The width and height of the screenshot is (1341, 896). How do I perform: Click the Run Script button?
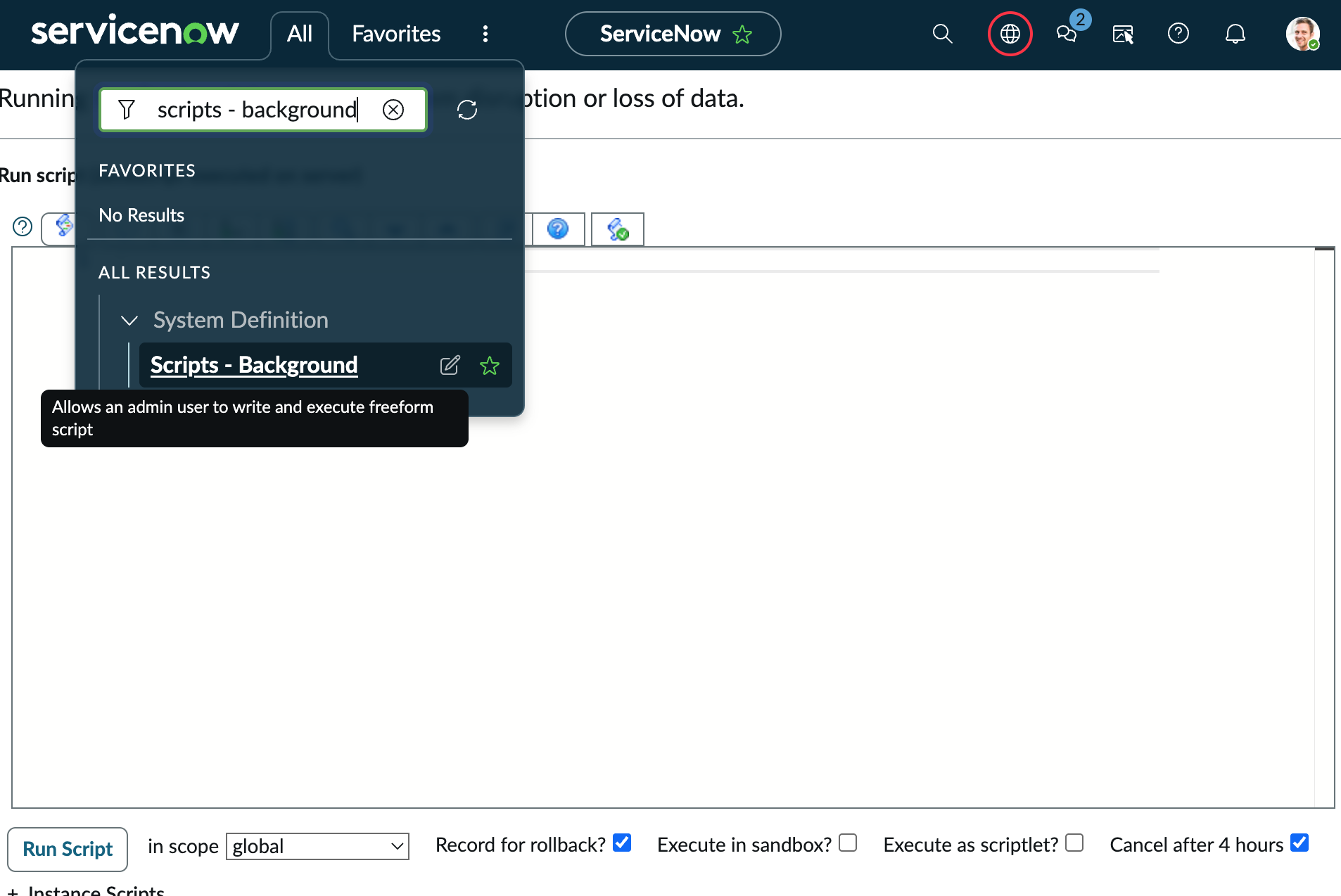[x=68, y=849]
